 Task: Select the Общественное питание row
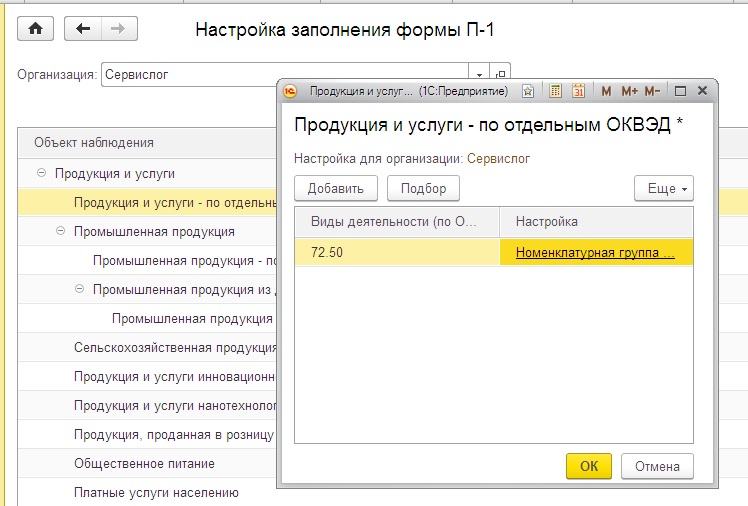pos(147,464)
